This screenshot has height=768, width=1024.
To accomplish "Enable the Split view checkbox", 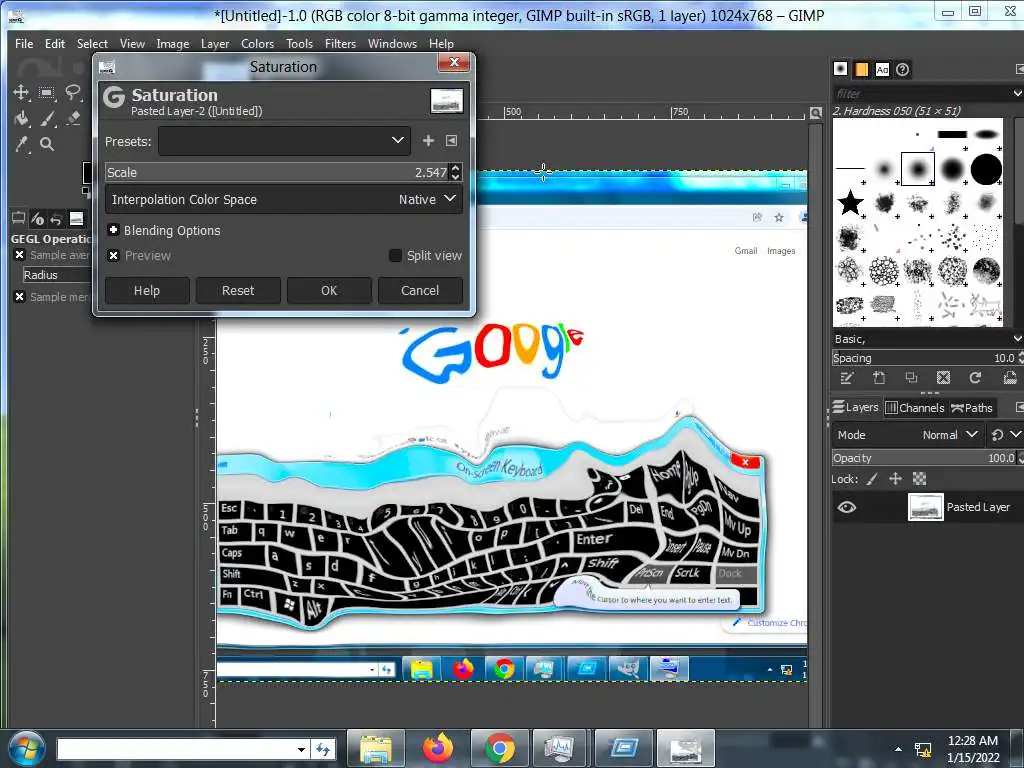I will 395,255.
